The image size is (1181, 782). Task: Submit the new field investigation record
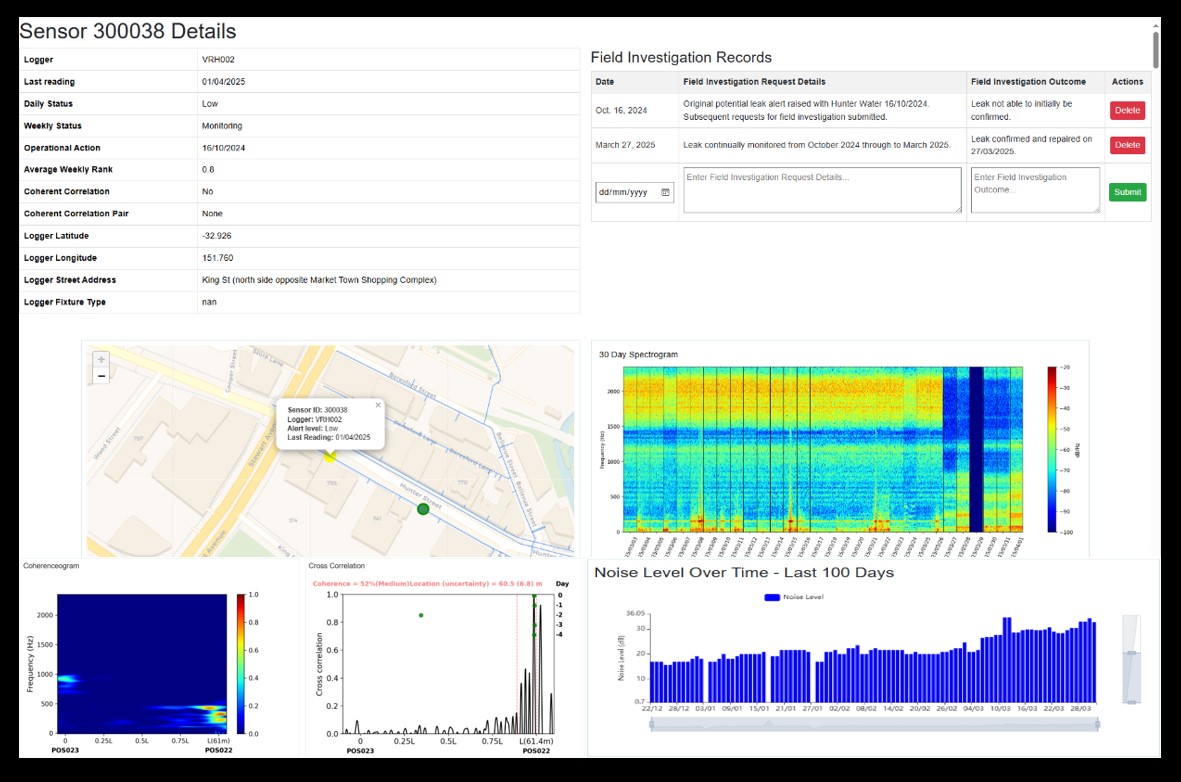point(1127,192)
